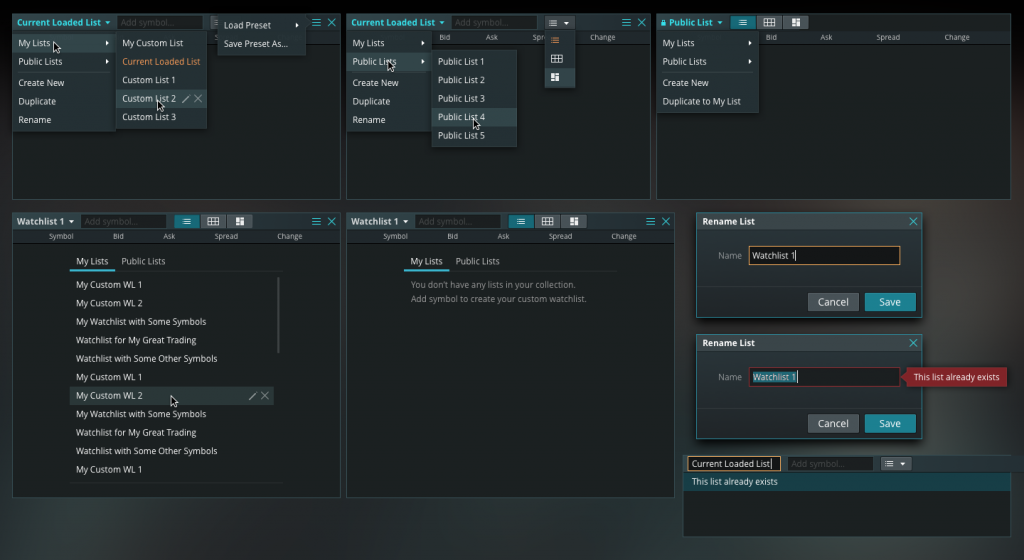Toggle Current Loaded List dropdown above Public List submenu
This screenshot has width=1024, height=560.
(x=398, y=22)
